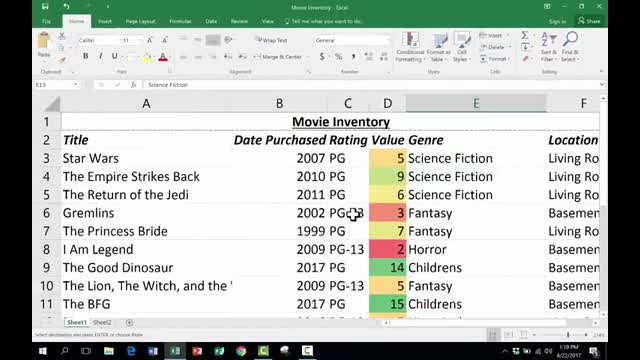Open the Name Box dropdown arrow

(x=76, y=84)
